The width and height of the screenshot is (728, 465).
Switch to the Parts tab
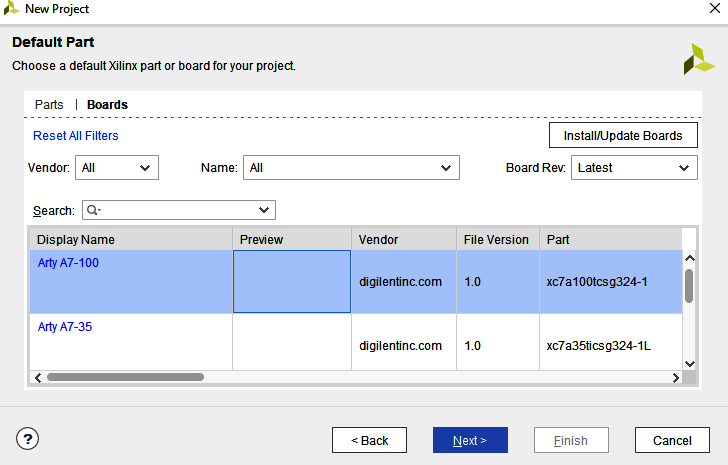point(49,104)
